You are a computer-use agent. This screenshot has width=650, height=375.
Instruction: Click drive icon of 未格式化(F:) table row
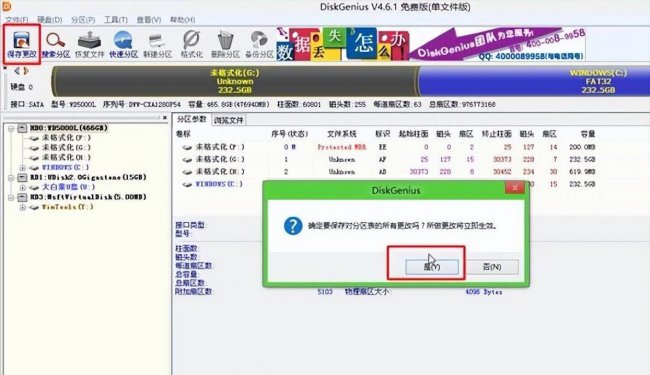coord(187,147)
